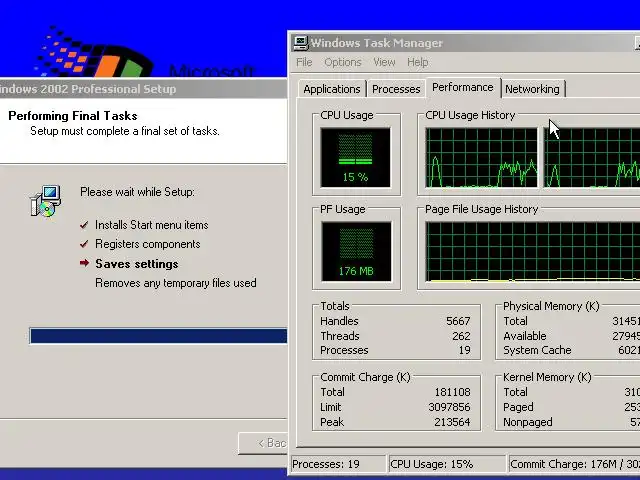Screen dimensions: 640x480
Task: Click the Back button in Setup wizard
Action: [x=263, y=443]
